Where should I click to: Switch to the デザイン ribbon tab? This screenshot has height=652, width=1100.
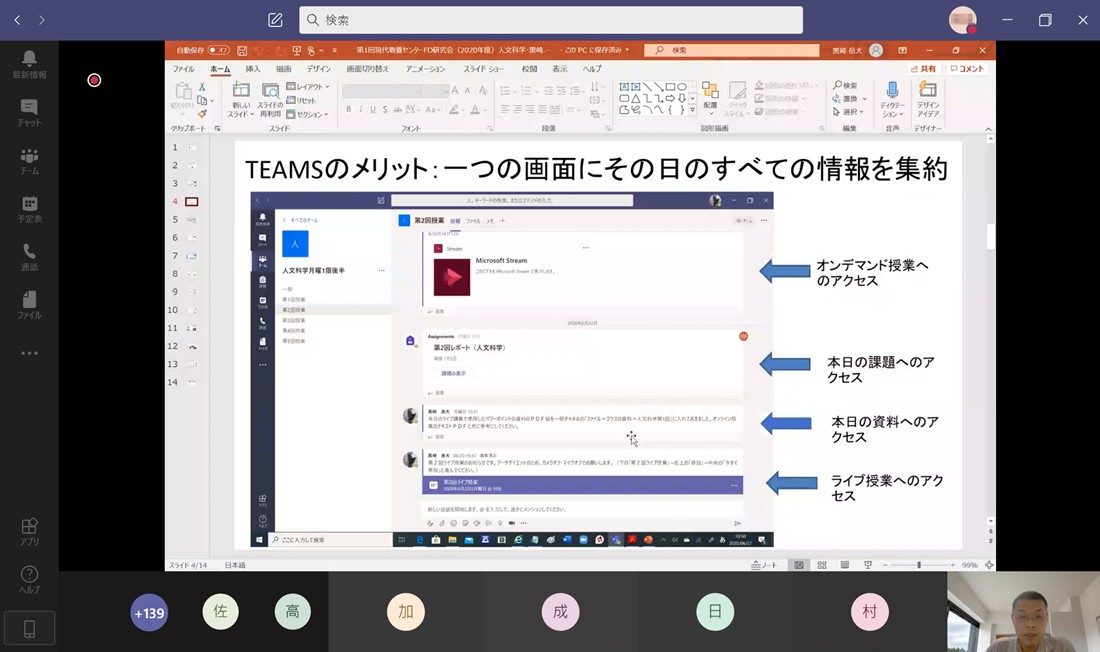[x=318, y=69]
